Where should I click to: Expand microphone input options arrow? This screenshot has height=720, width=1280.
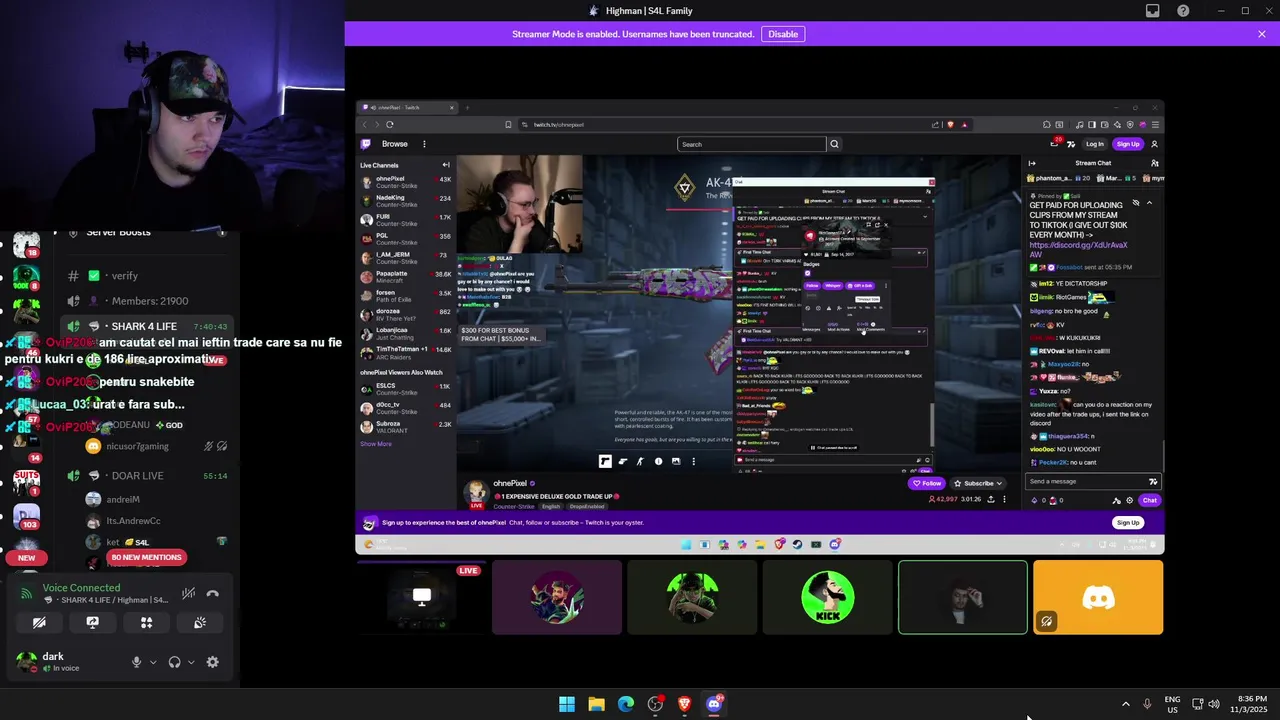153,662
